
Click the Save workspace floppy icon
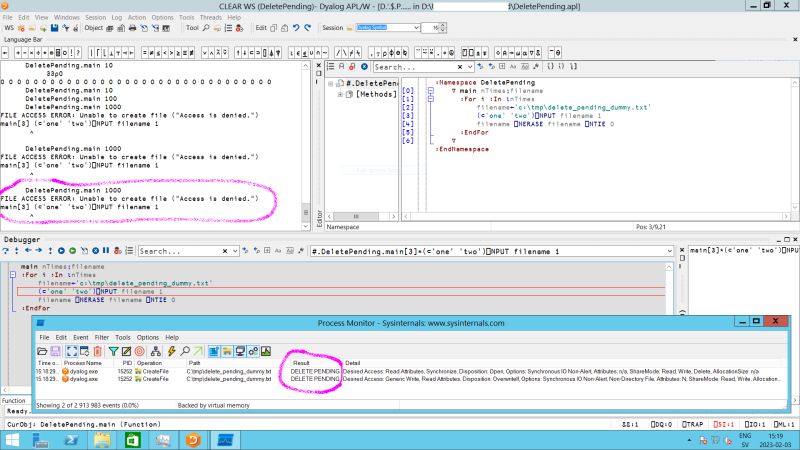(55, 28)
